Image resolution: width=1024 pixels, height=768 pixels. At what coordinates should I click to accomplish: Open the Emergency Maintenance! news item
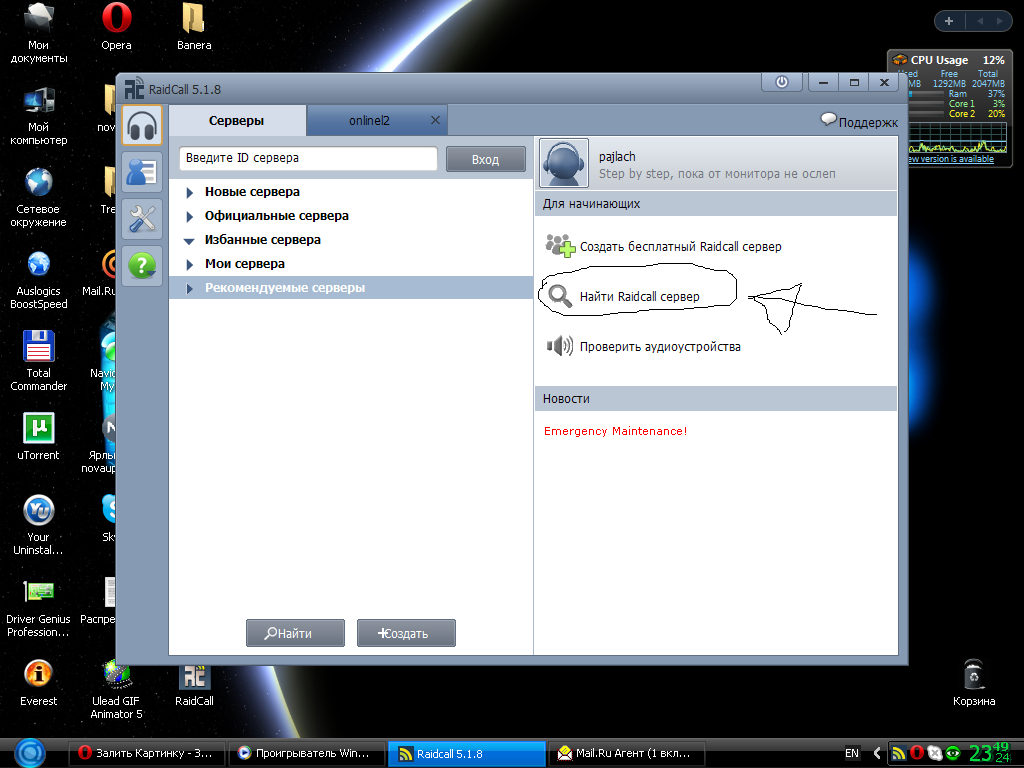[x=615, y=431]
